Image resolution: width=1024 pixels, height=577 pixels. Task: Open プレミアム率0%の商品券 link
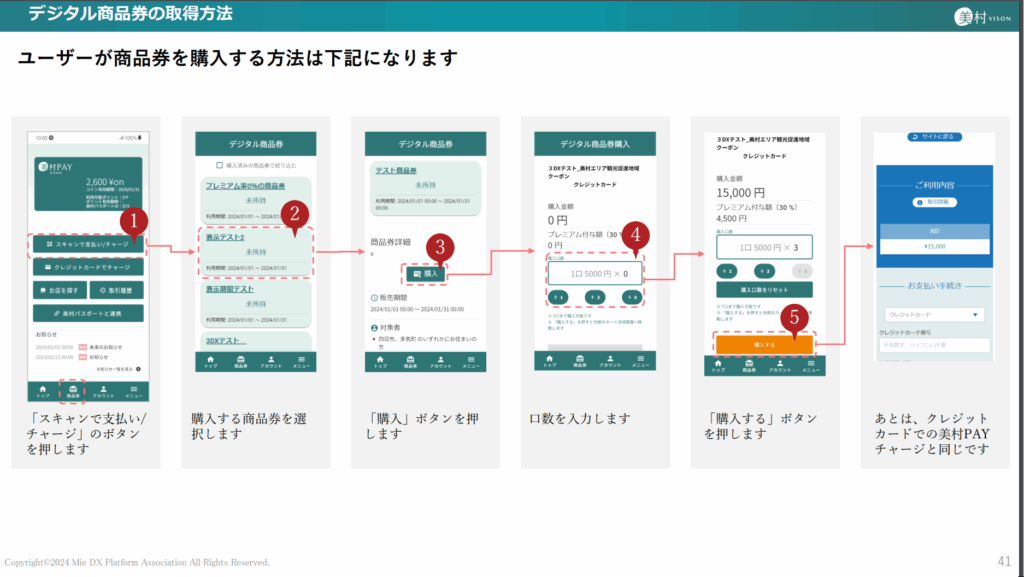click(245, 187)
